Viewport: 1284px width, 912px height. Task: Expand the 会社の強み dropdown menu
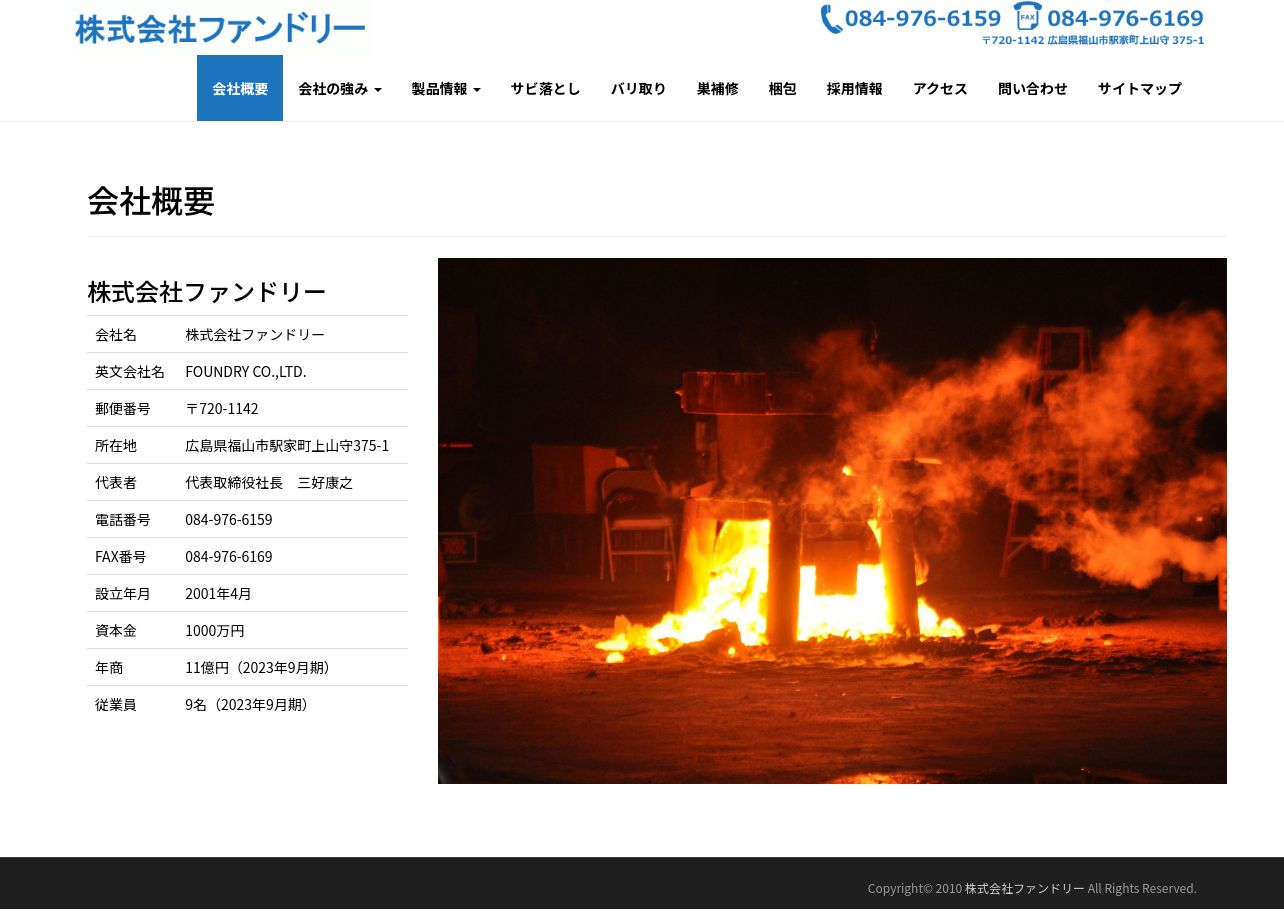tap(340, 88)
